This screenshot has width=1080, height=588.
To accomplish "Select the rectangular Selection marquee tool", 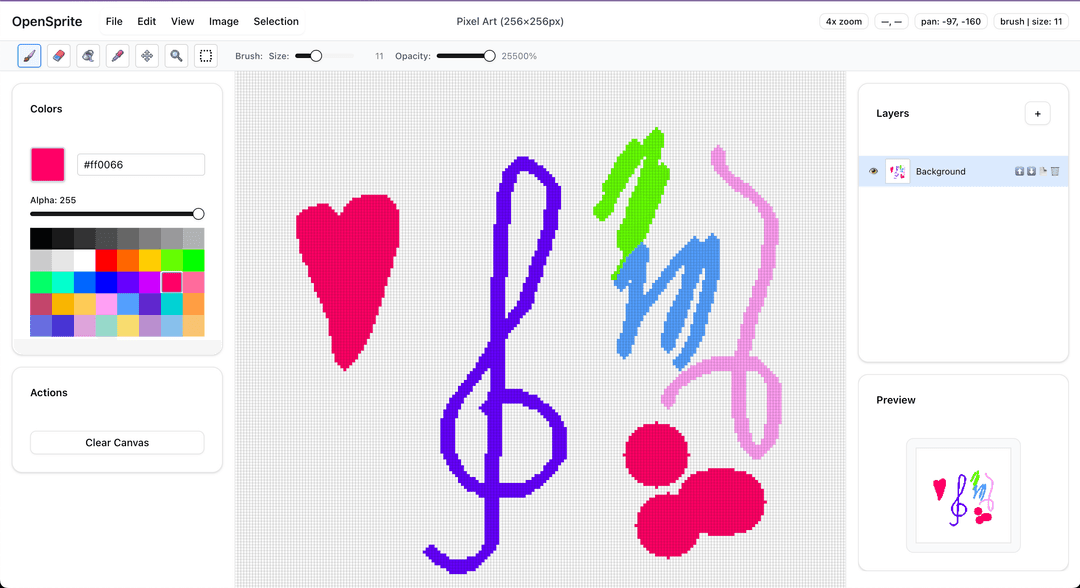I will [206, 56].
